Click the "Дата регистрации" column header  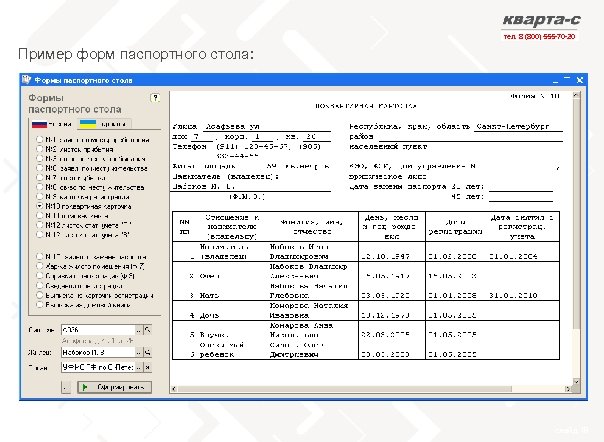tap(455, 227)
